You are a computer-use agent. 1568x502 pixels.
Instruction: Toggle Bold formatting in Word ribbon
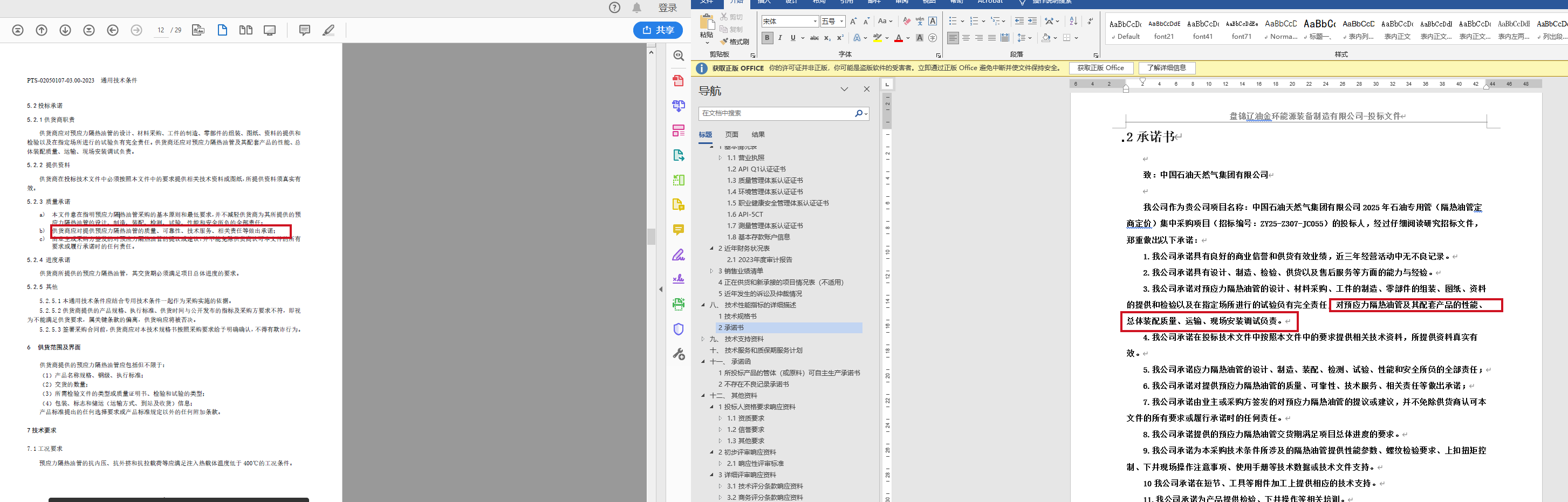(767, 38)
